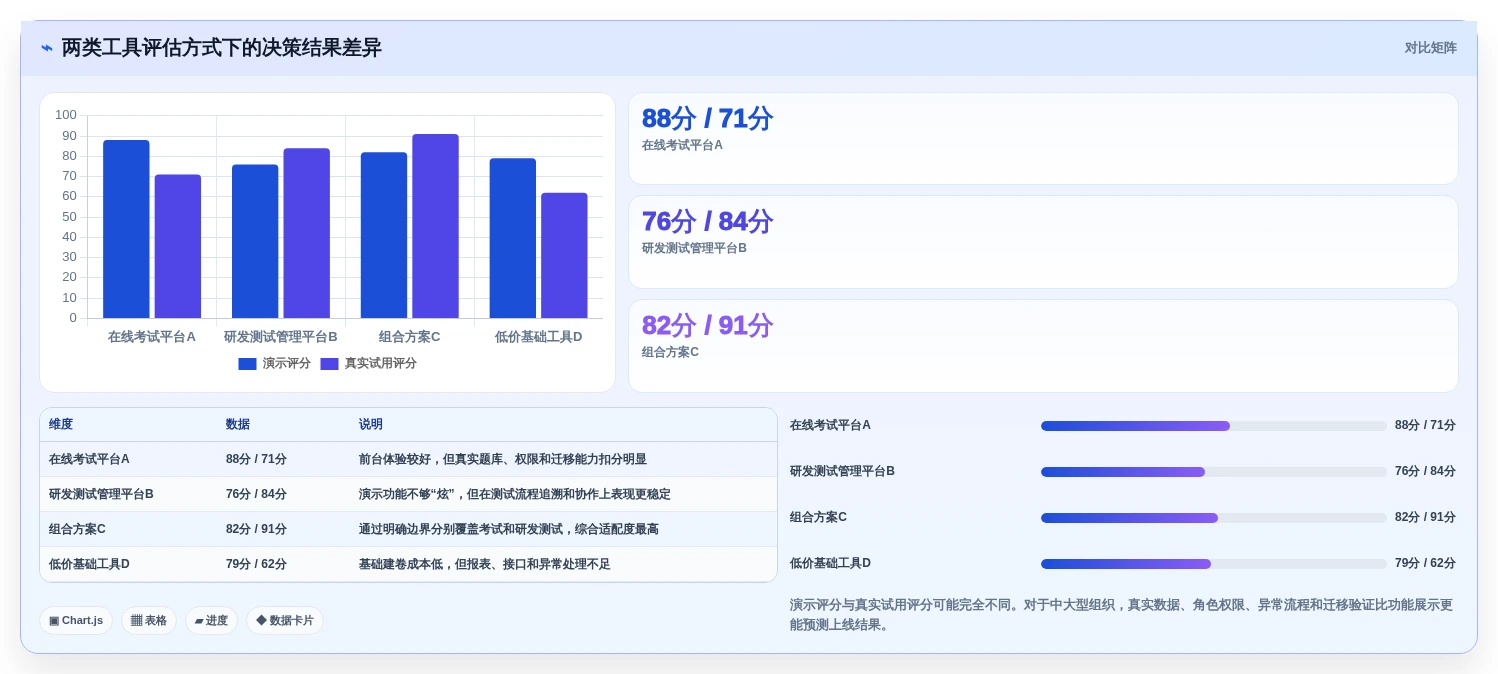
Task: Select table row cell 研发测试管理平台B
Action: click(101, 495)
